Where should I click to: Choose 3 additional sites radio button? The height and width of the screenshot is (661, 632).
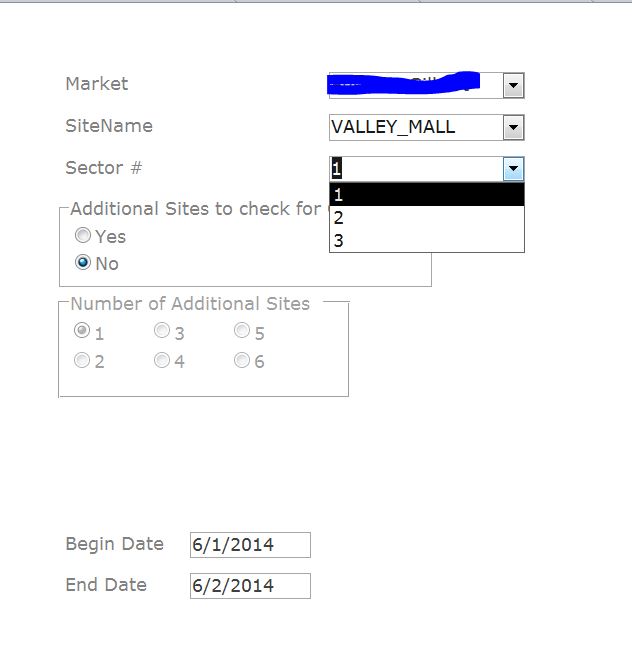pos(162,331)
